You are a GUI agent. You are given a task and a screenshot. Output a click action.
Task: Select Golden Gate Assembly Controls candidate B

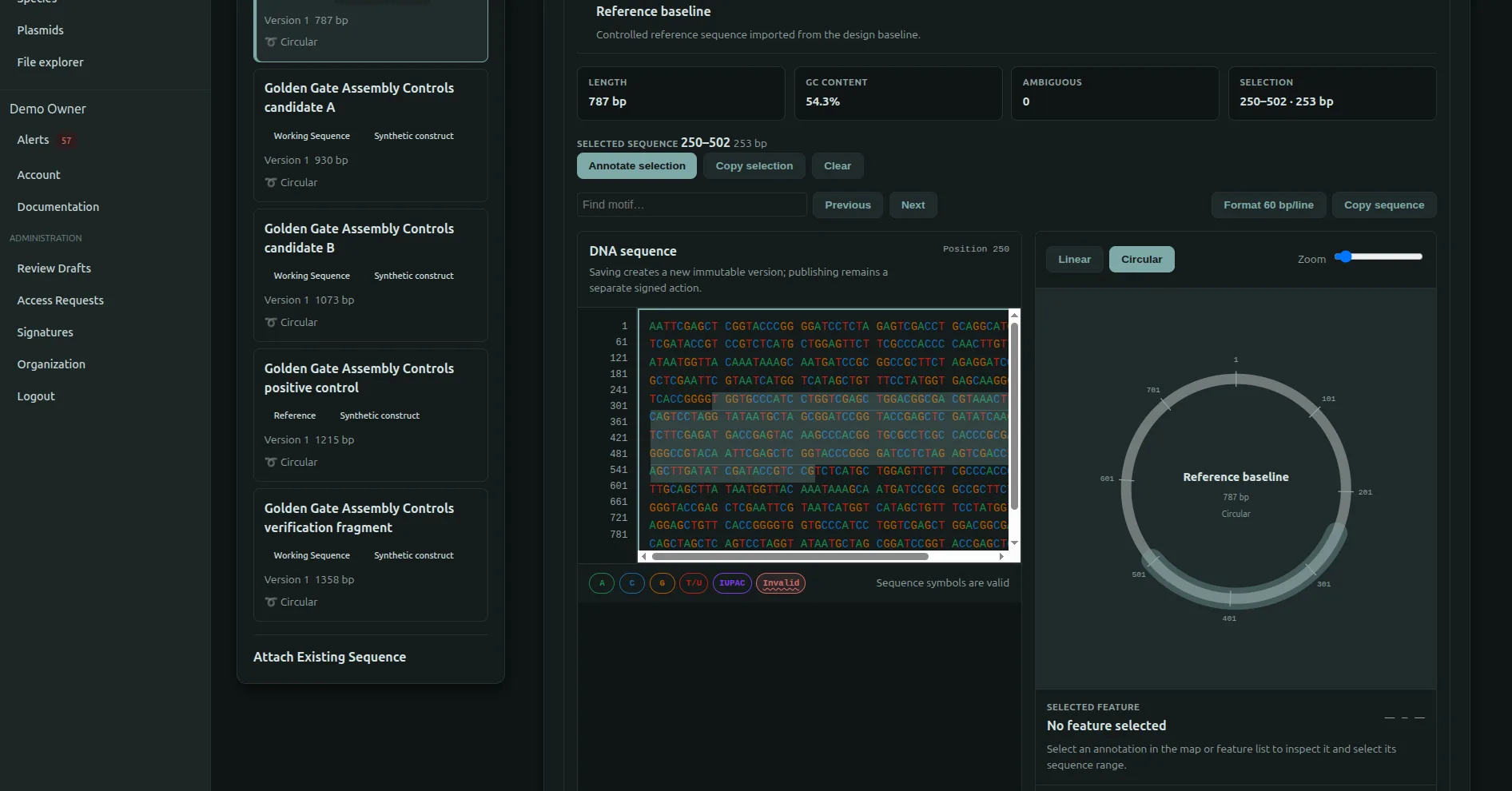tap(371, 275)
